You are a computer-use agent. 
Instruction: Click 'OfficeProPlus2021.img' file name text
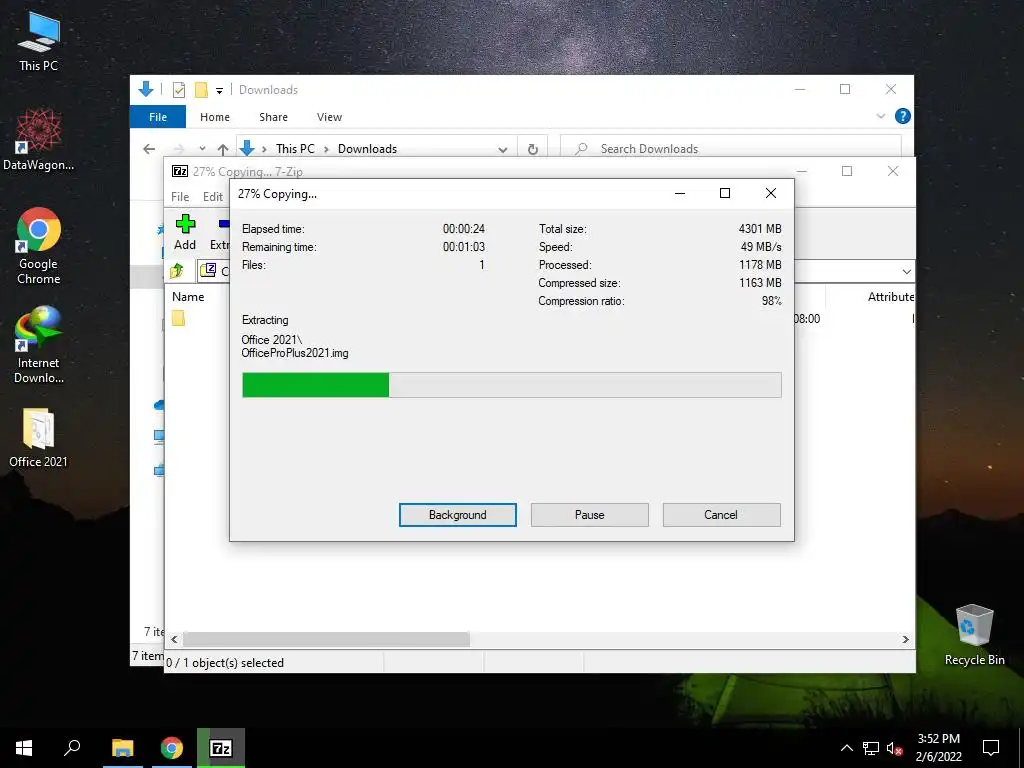295,353
